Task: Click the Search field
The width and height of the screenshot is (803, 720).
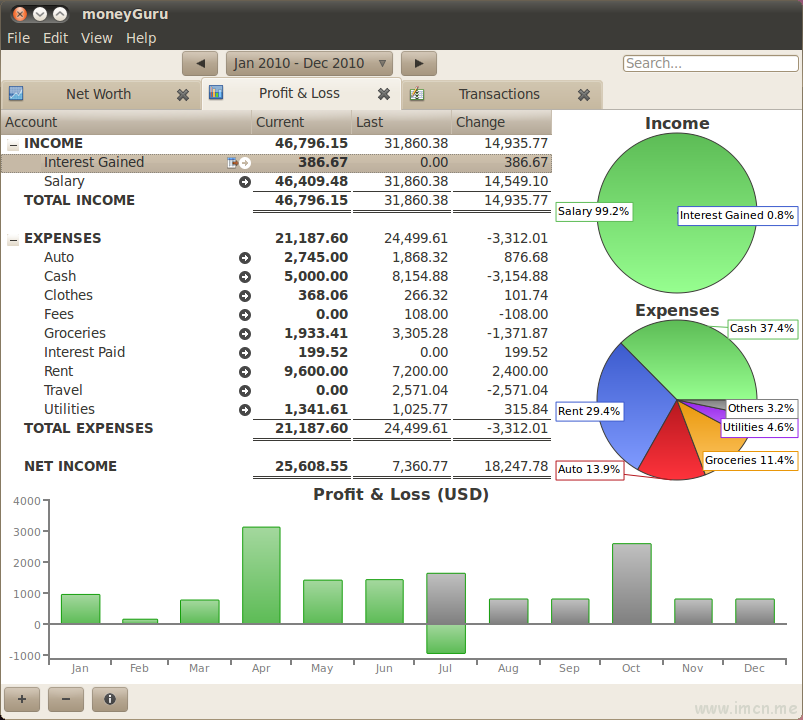Action: pyautogui.click(x=710, y=63)
